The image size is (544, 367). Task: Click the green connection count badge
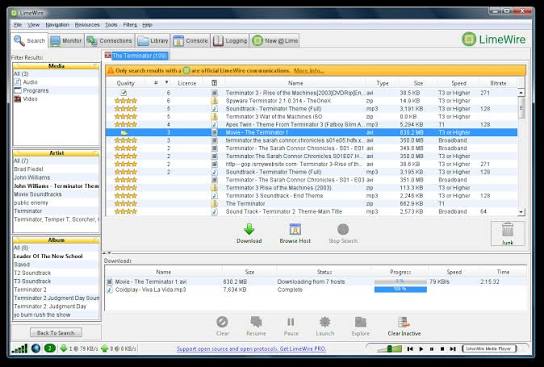[x=50, y=348]
